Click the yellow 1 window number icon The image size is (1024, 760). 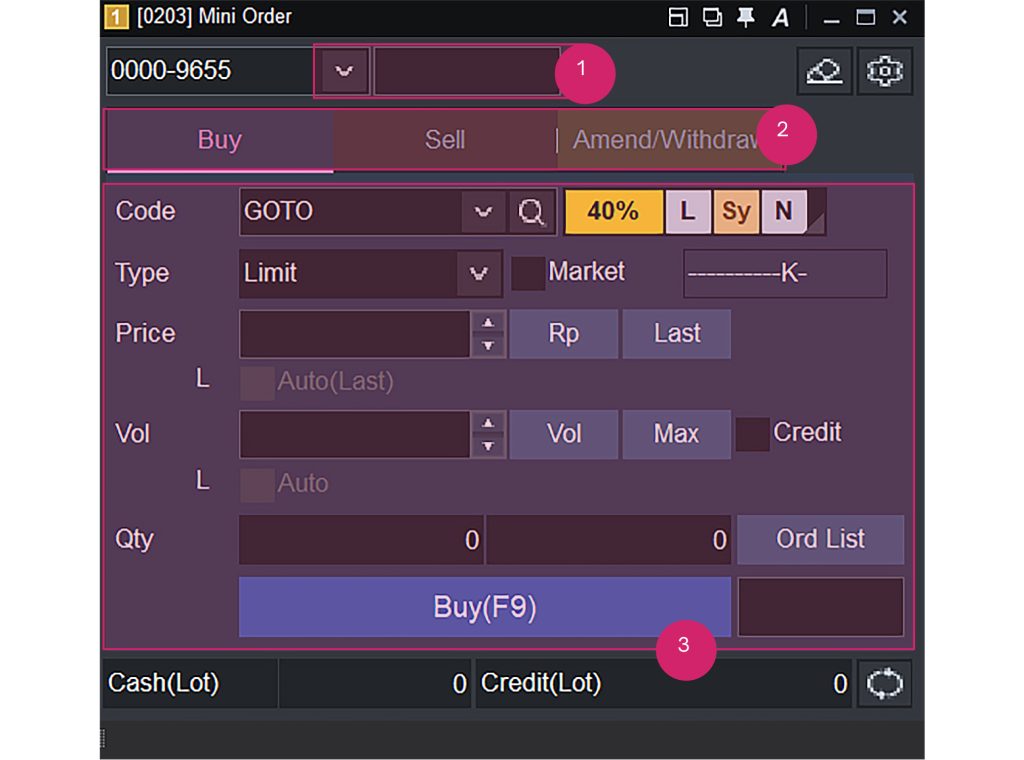pos(116,17)
